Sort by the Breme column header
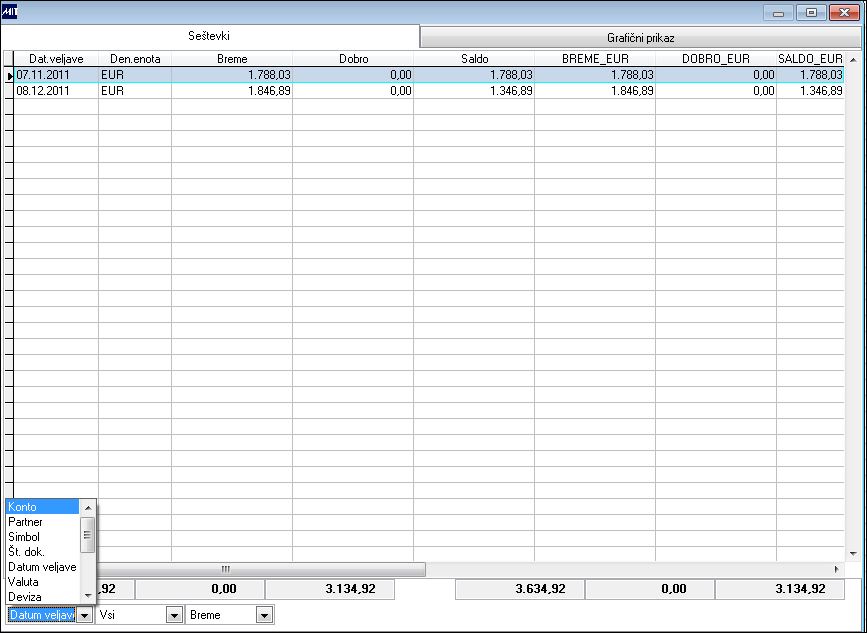The image size is (867, 633). [x=232, y=59]
